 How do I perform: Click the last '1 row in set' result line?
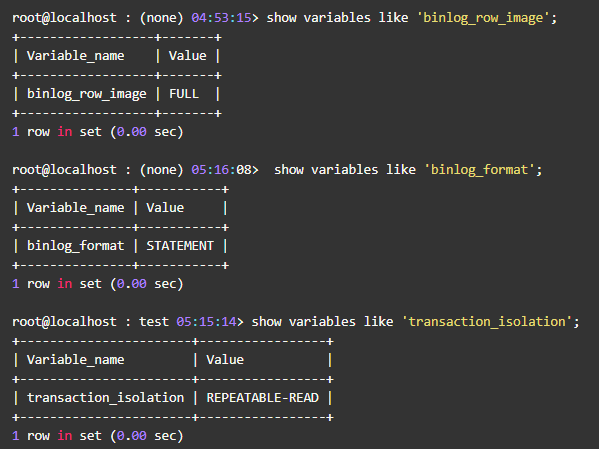tap(98, 436)
